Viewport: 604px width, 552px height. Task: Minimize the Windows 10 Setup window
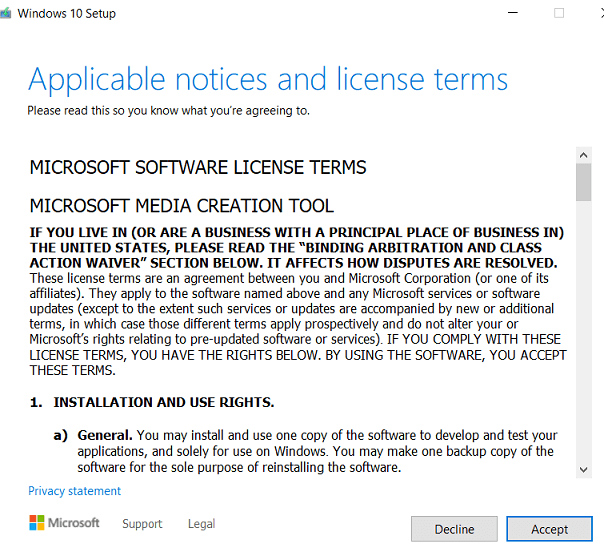pyautogui.click(x=513, y=13)
